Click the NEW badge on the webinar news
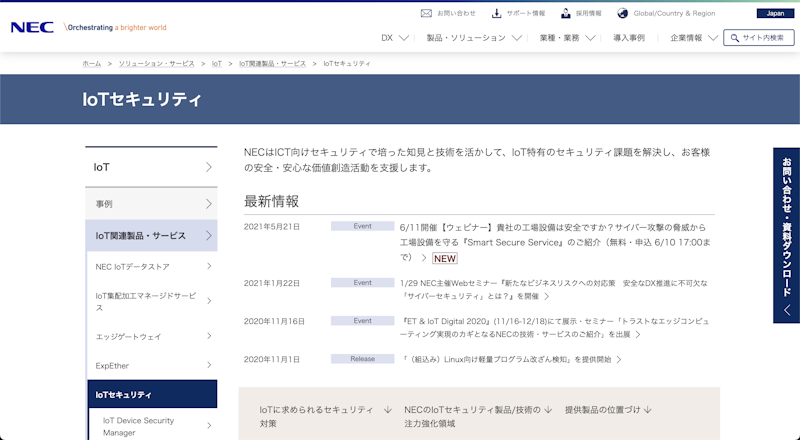Screen dimensions: 800x440 (x=445, y=258)
